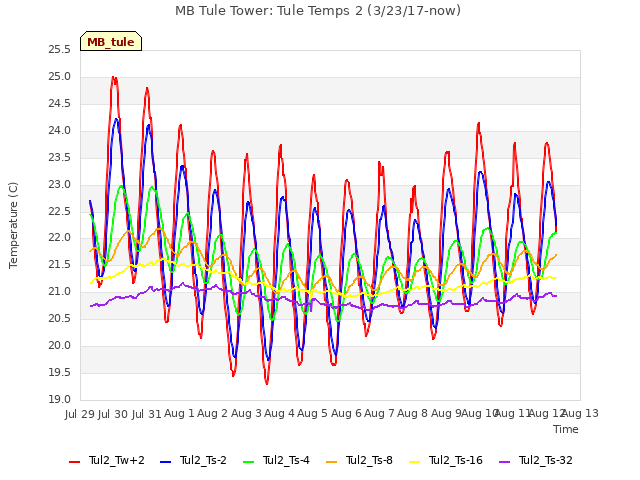The width and height of the screenshot is (640, 480).
Task: Click the red Tul2_Tw+2 legend swatch
Action: 74,461
